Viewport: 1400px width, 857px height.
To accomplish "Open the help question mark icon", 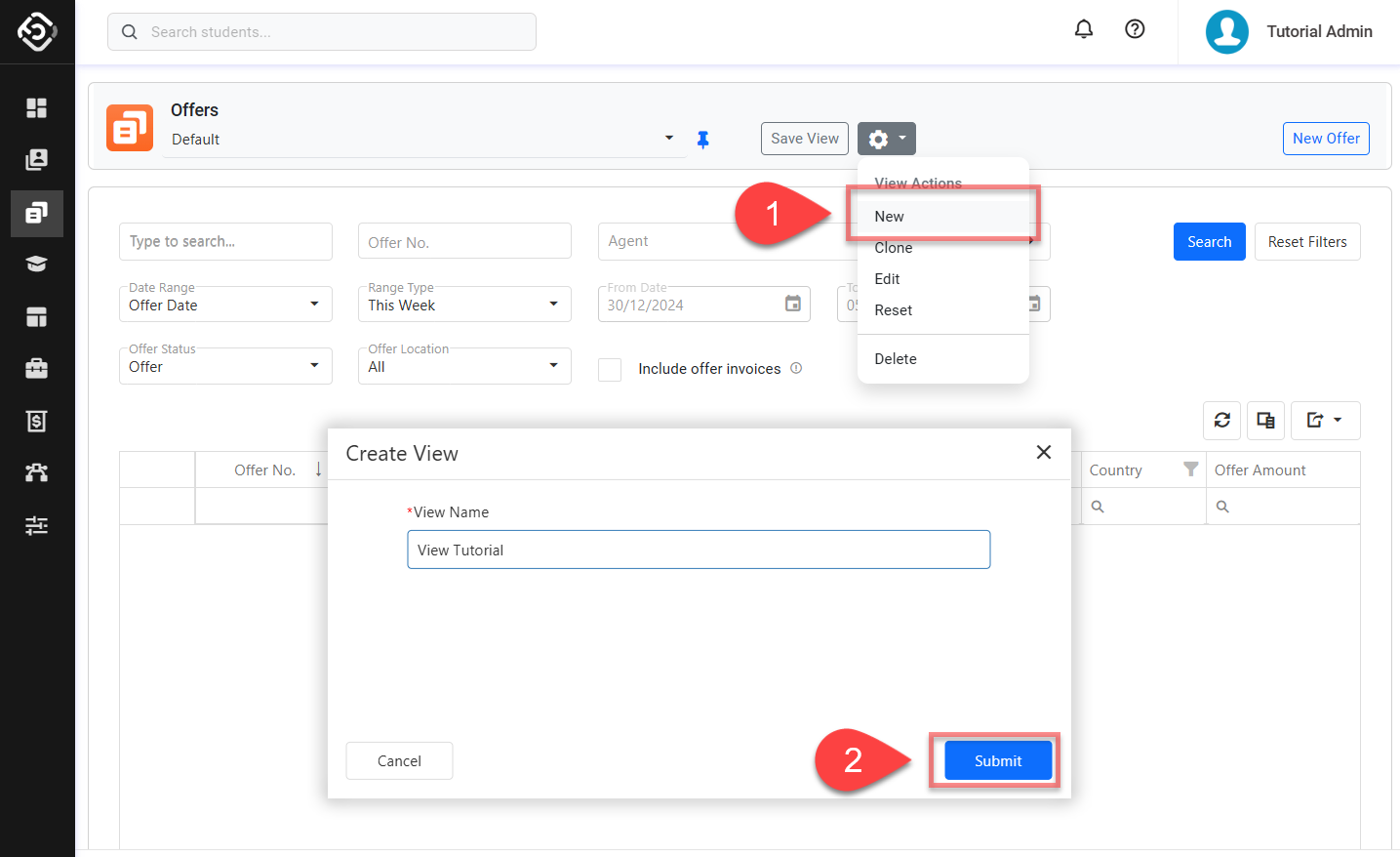I will coord(1135,29).
